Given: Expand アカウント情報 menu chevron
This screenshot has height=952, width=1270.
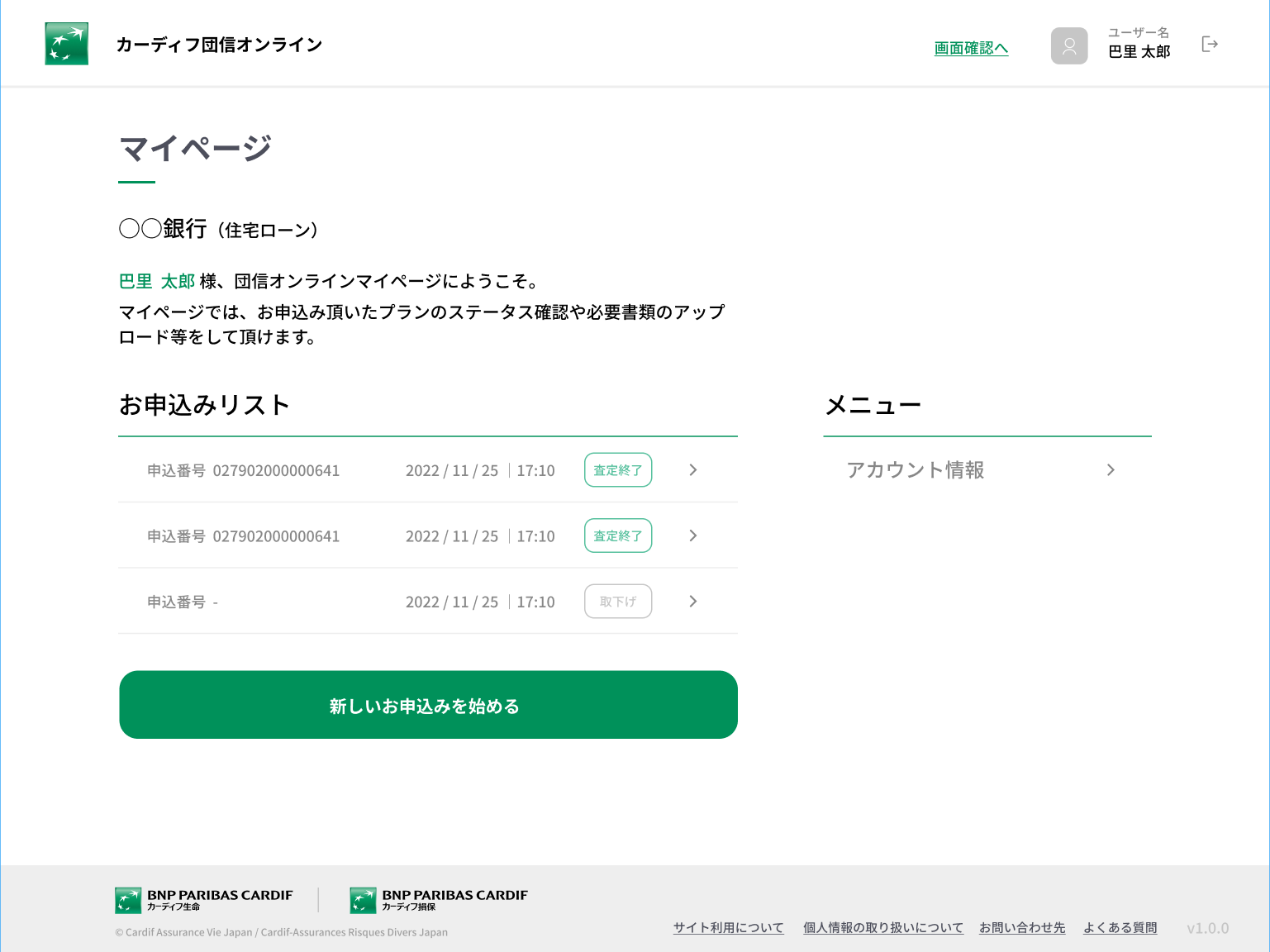Looking at the screenshot, I should pos(1111,469).
